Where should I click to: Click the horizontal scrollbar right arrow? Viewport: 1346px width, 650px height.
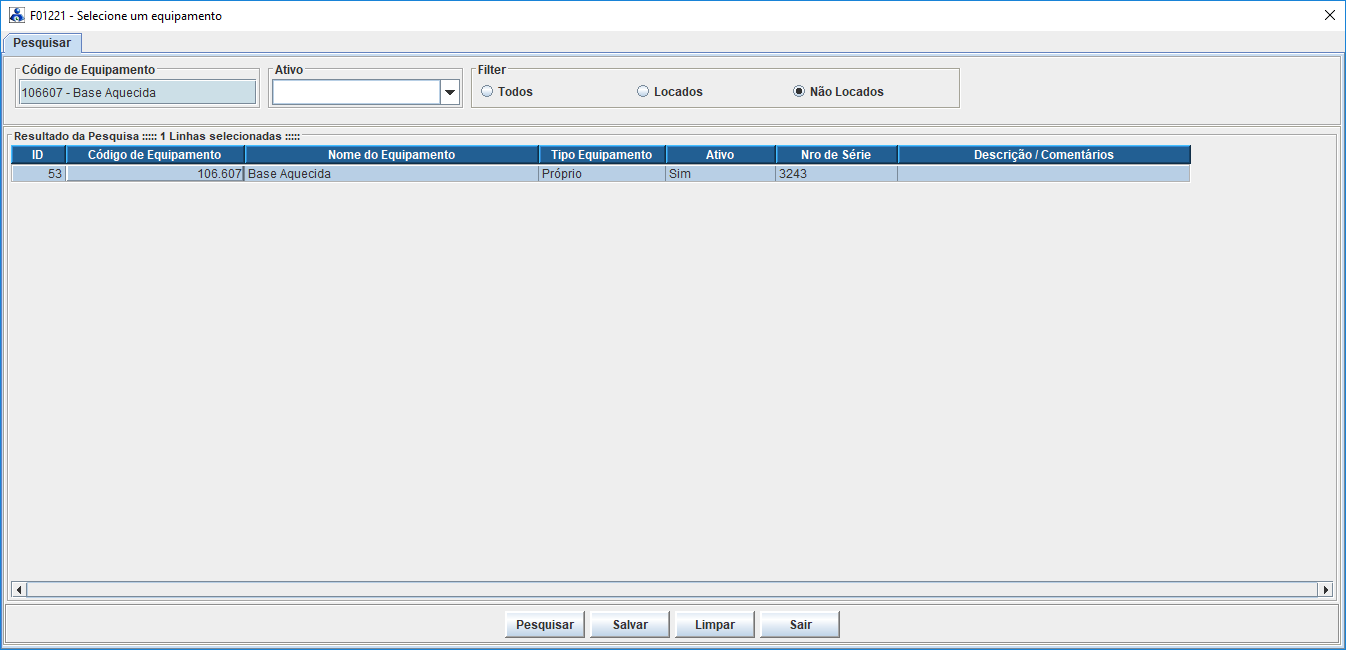[x=1326, y=590]
